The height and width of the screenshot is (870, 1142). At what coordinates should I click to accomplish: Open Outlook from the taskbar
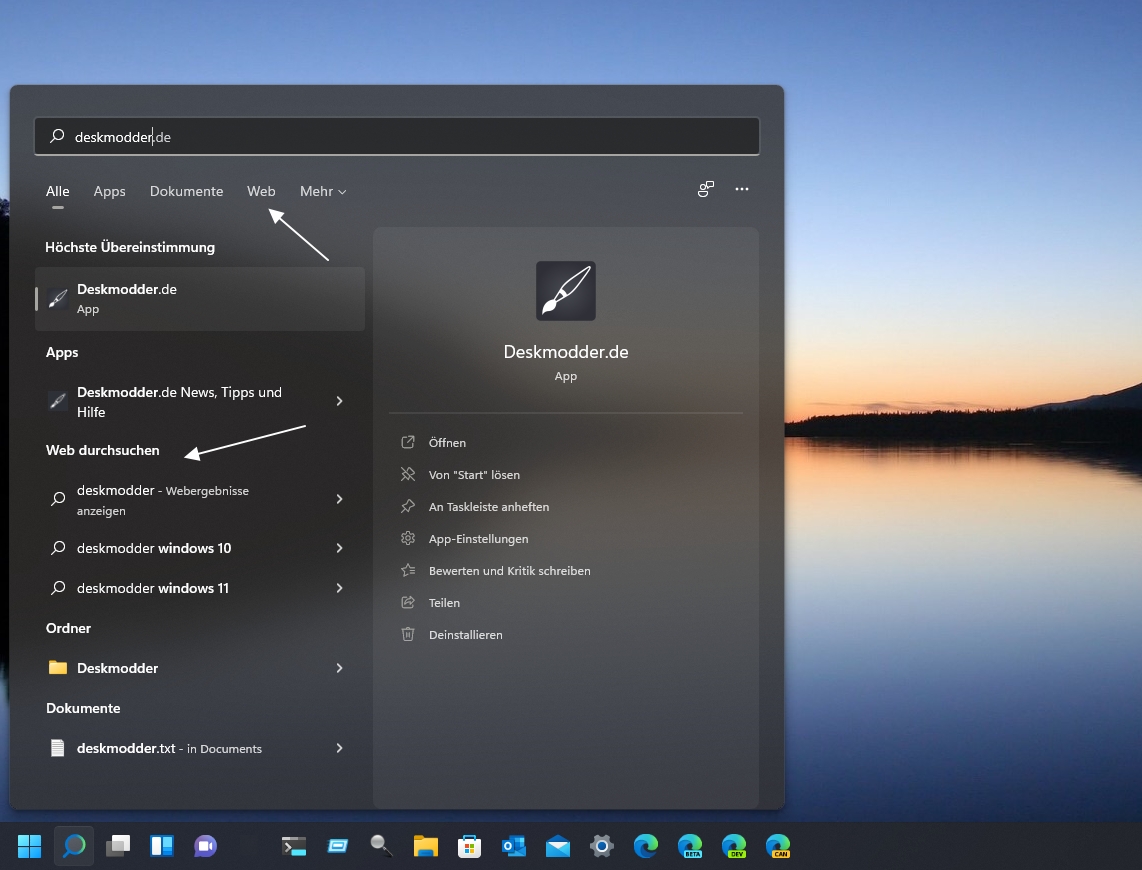pyautogui.click(x=513, y=846)
